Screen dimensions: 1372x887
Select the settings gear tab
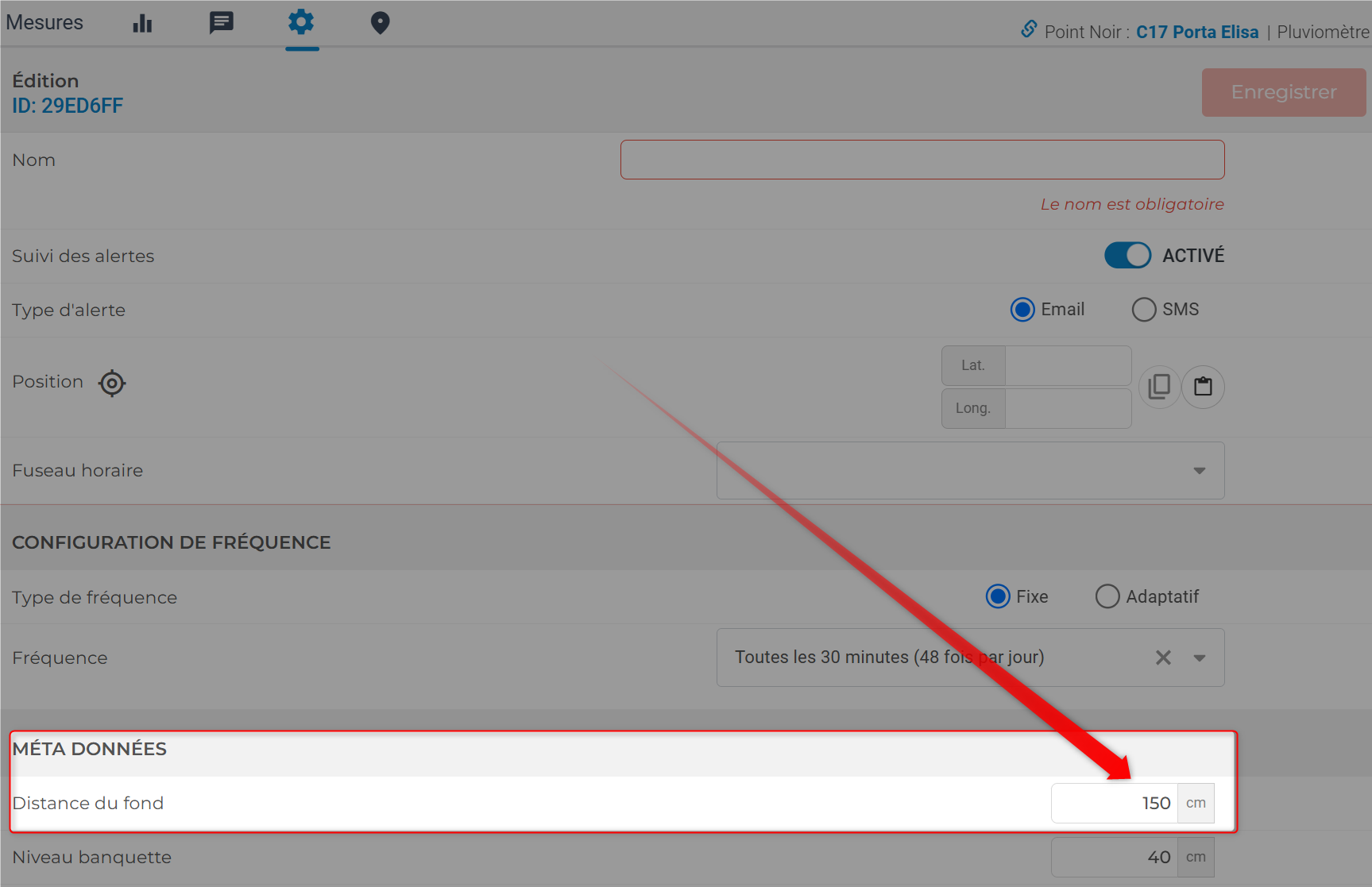click(301, 22)
